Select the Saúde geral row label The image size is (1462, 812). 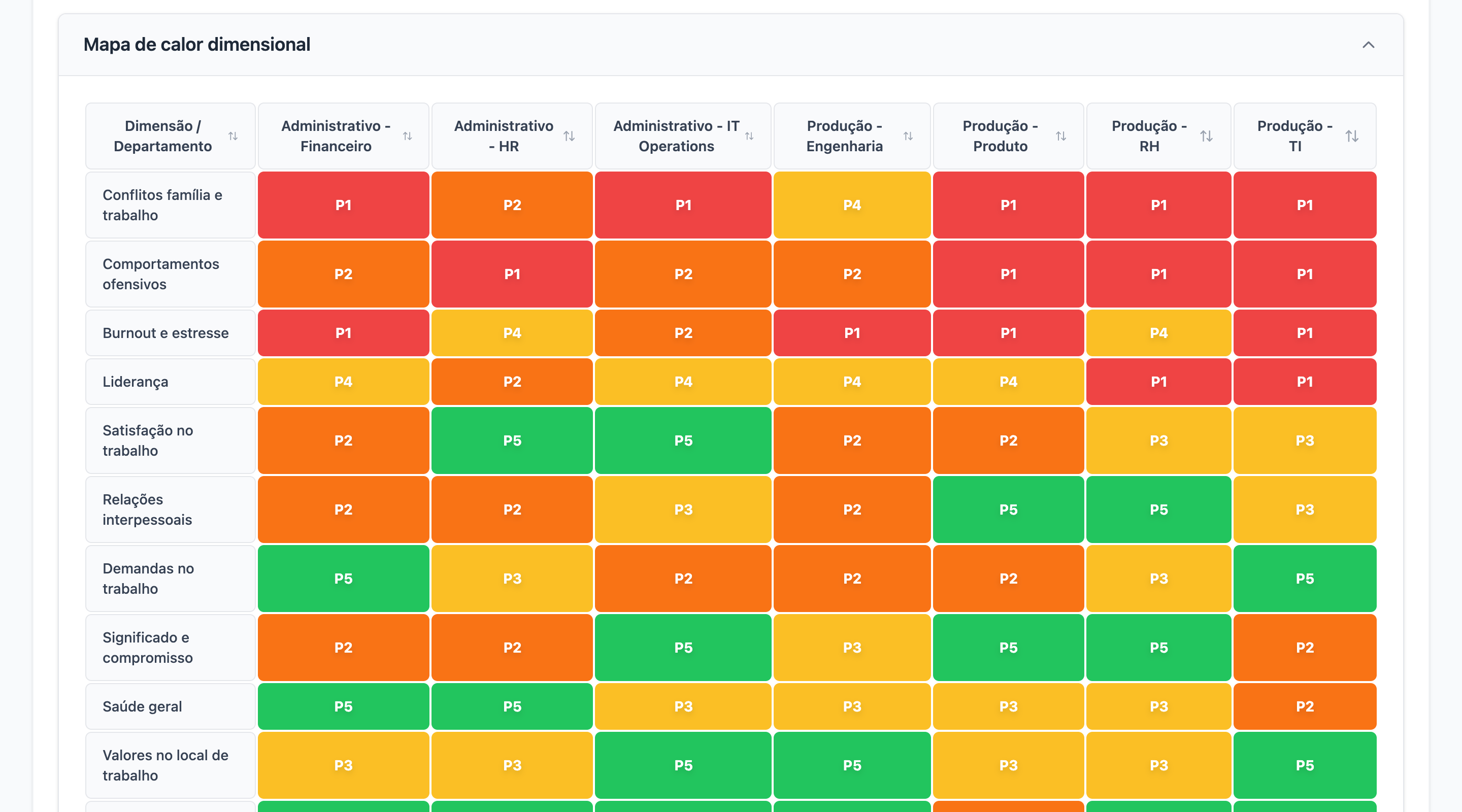[x=143, y=706]
